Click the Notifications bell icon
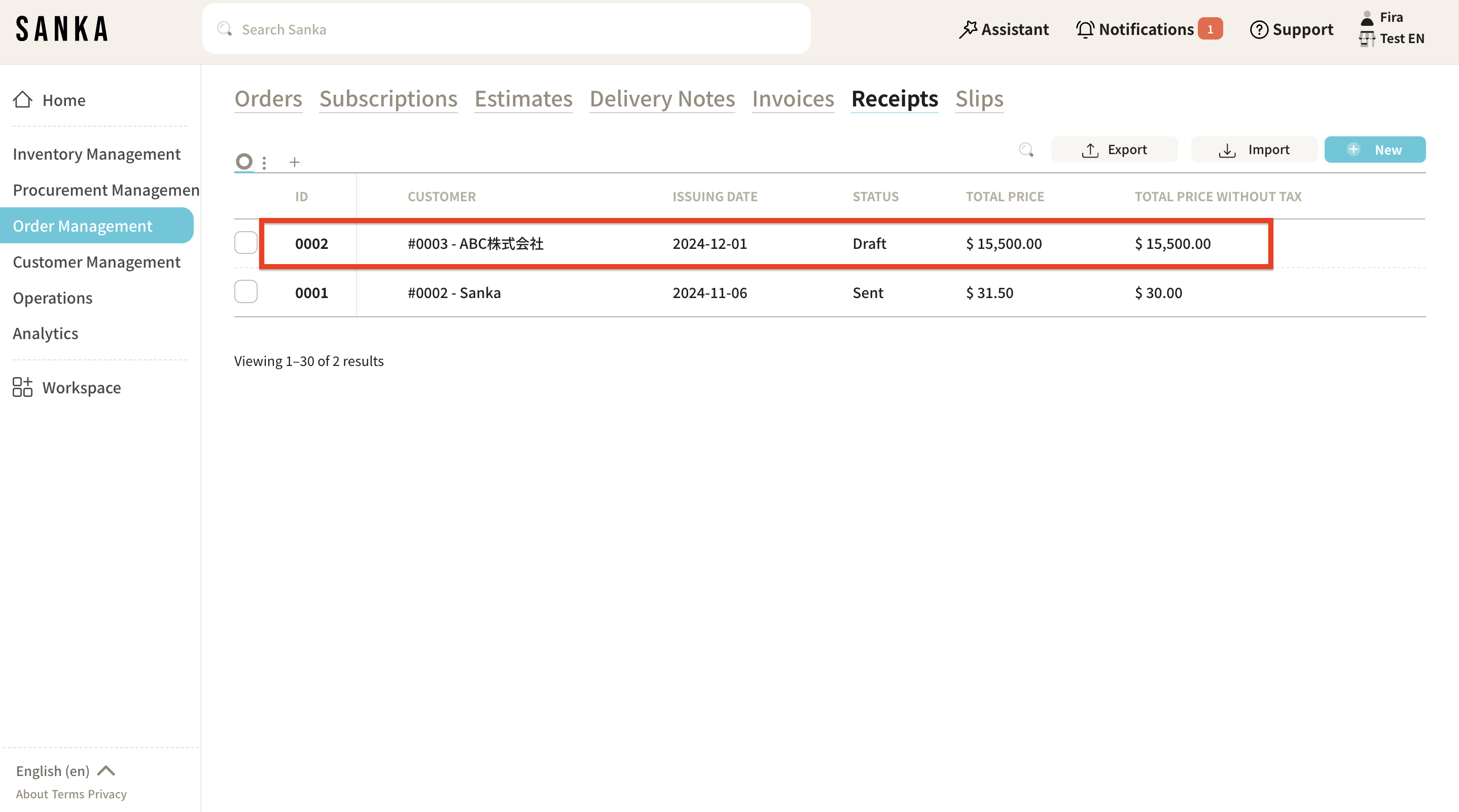Screen dimensions: 1459x812 click(1085, 29)
